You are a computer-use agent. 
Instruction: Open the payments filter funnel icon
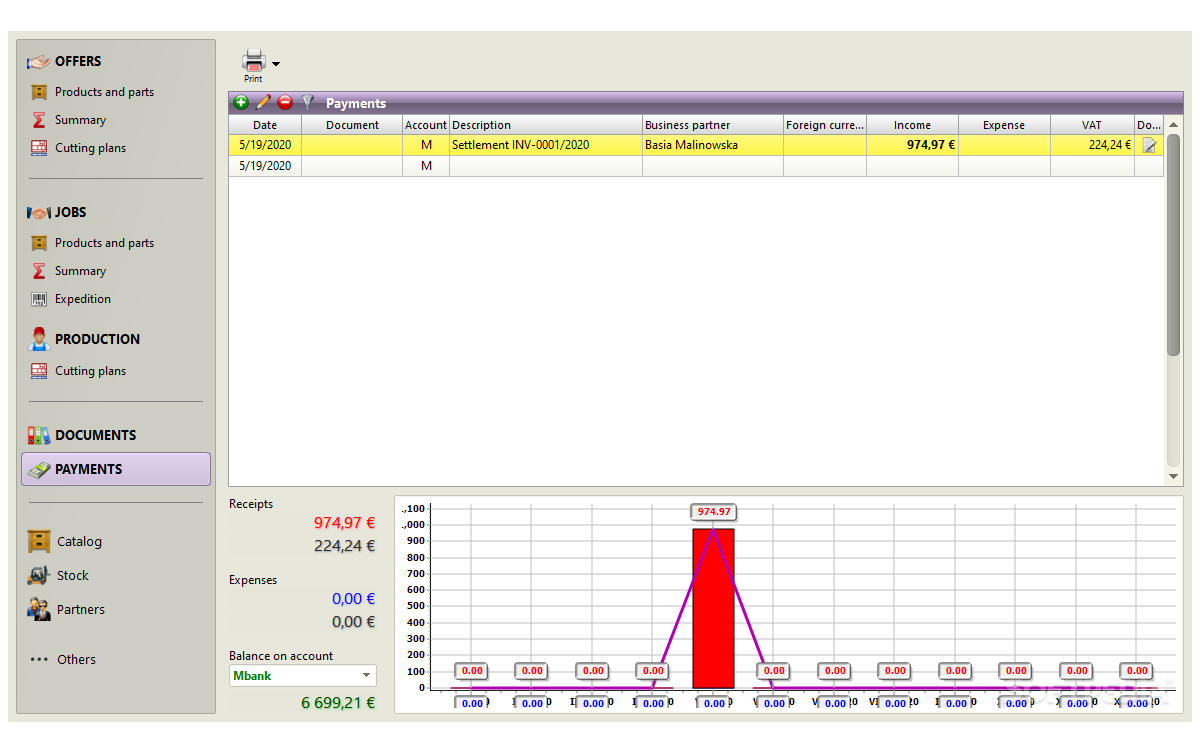pyautogui.click(x=308, y=102)
